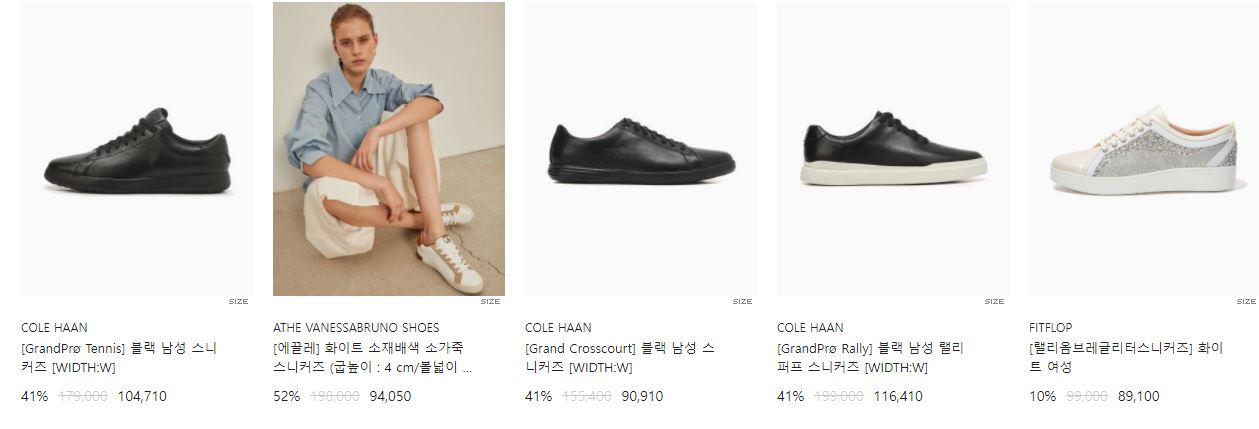Open the Fitflop 랠리옴브레글리터스니커즈 title

click(x=1126, y=358)
